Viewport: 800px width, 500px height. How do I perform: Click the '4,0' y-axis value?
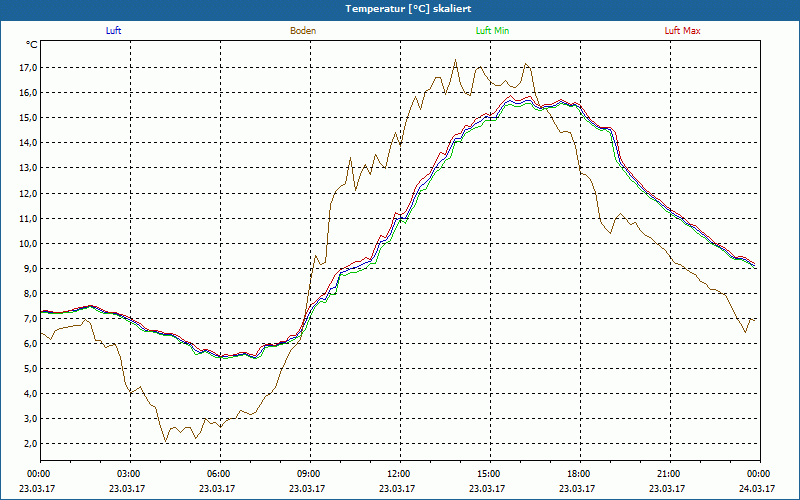tap(31, 393)
